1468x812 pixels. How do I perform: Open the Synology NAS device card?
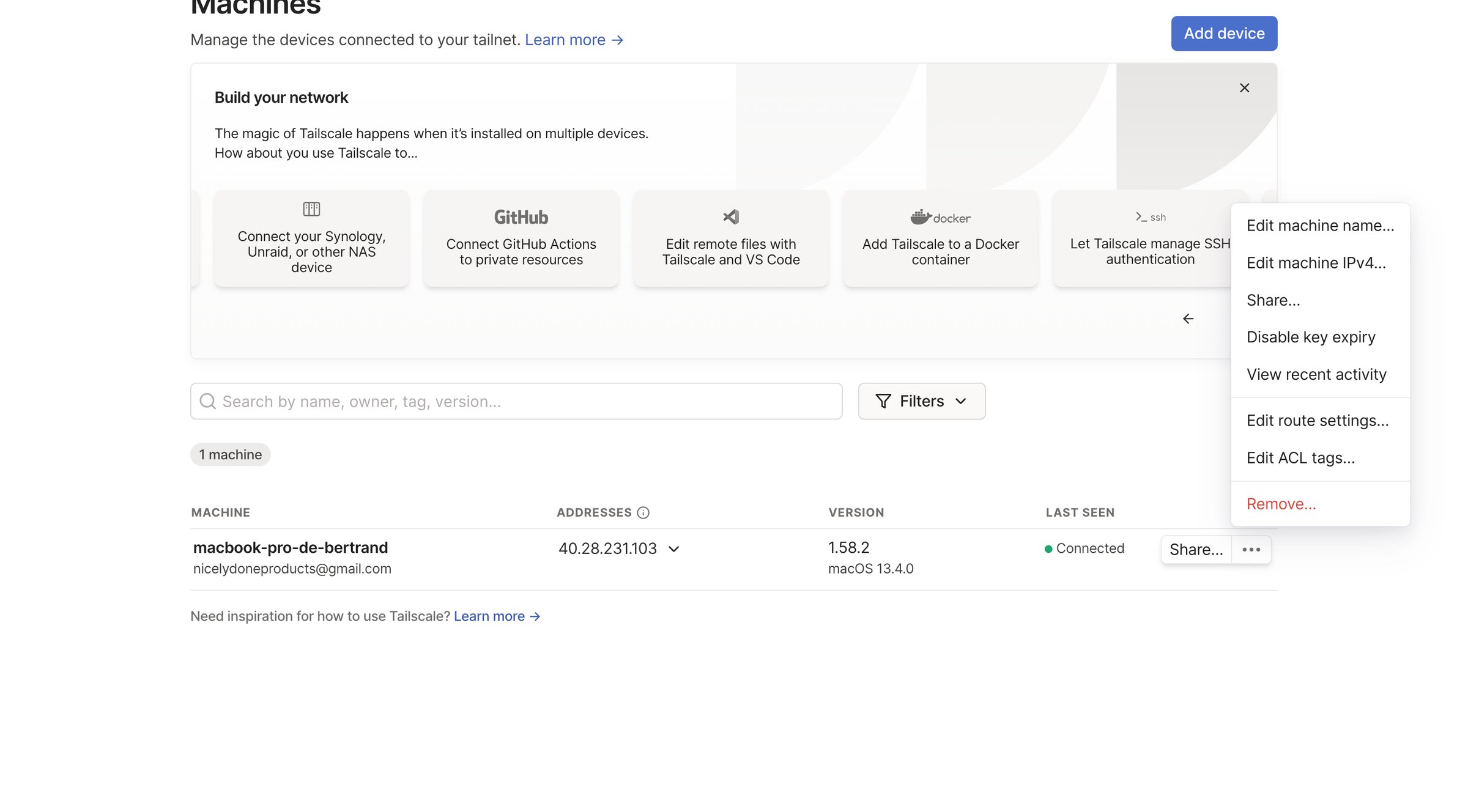point(311,238)
